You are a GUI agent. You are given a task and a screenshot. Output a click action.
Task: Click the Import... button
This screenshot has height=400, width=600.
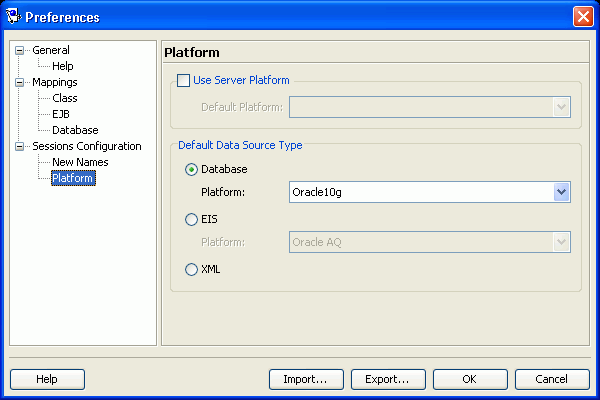pos(306,379)
